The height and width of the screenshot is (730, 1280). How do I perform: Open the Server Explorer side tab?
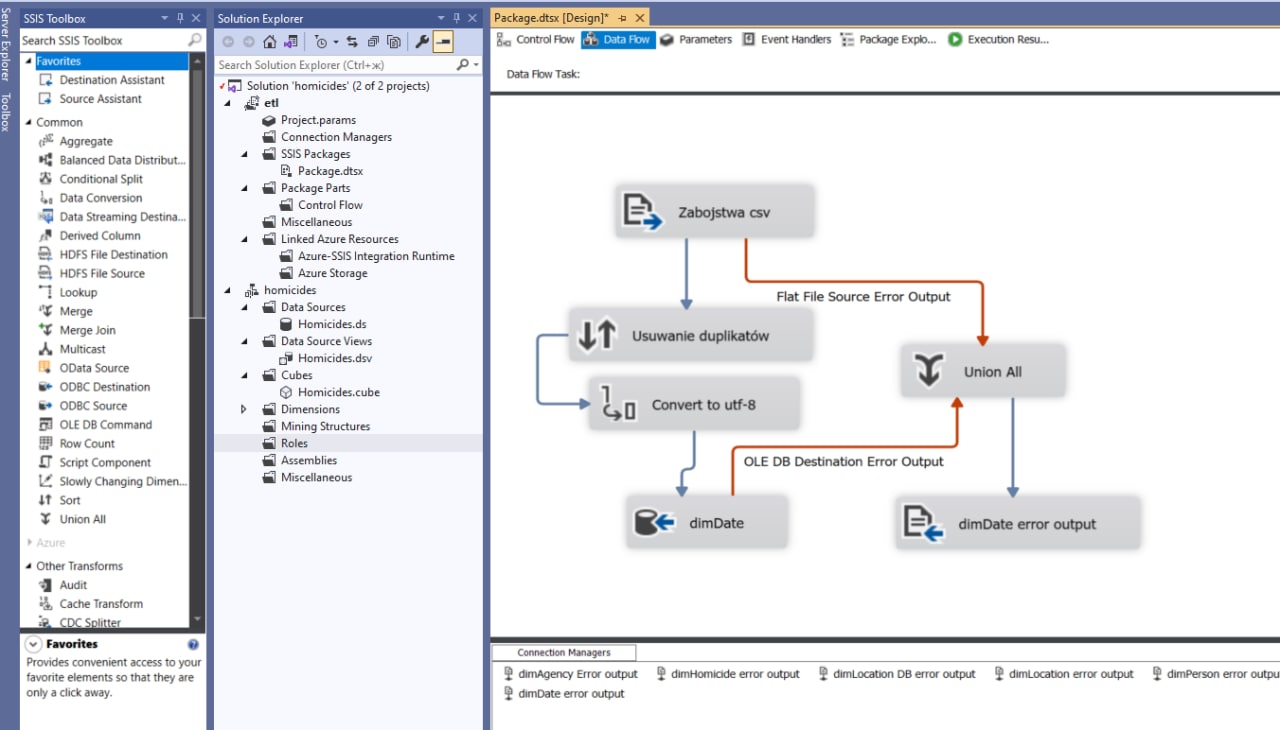pos(8,47)
